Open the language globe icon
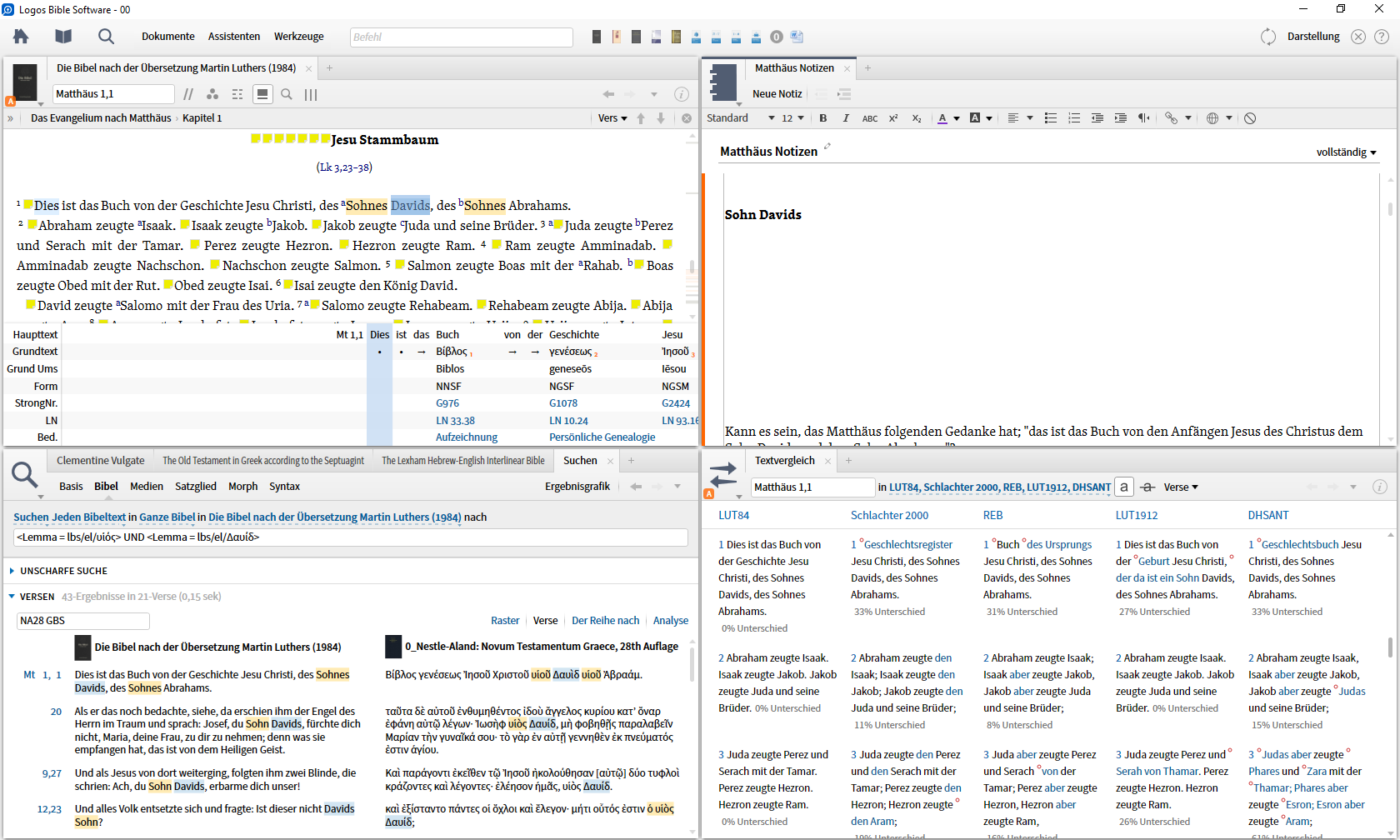 (x=1212, y=118)
